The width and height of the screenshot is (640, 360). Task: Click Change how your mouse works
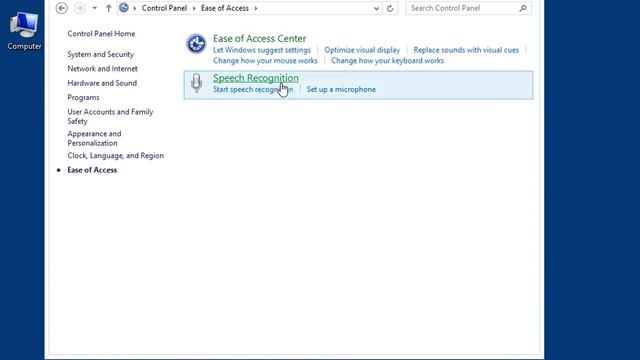[265, 60]
